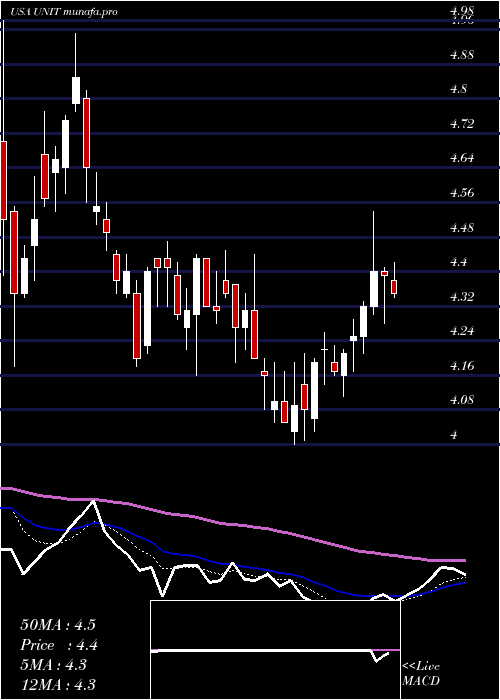This screenshot has width=500, height=700.
Task: Click the 4.8 price axis label
Action: click(x=459, y=89)
